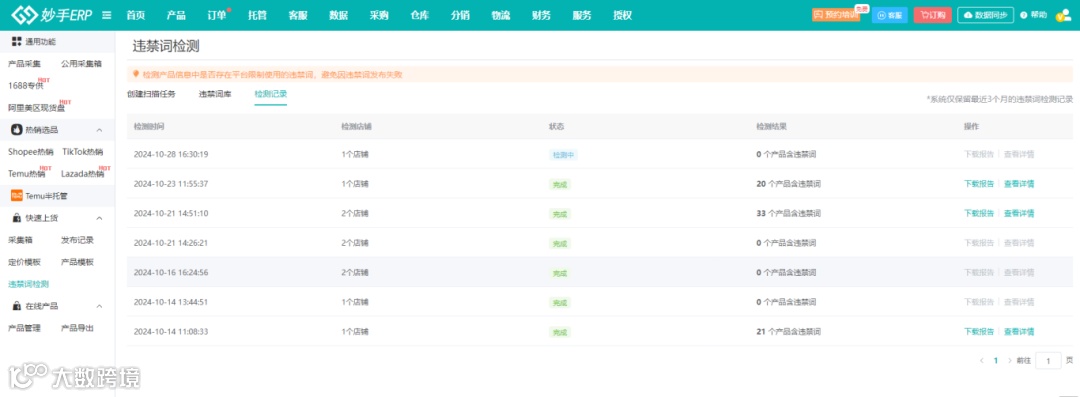
Task: Select the 检测记录 tab
Action: (271, 94)
